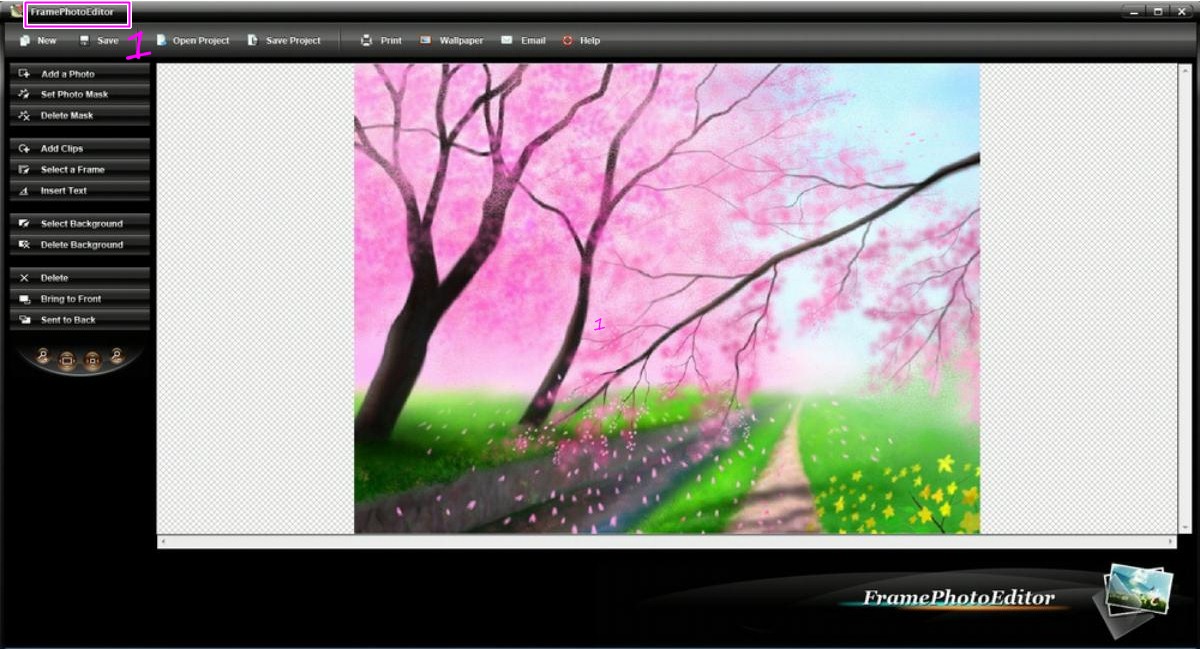Click the wide-rectangle fit view icon
Viewport: 1200px width, 649px height.
pos(67,360)
